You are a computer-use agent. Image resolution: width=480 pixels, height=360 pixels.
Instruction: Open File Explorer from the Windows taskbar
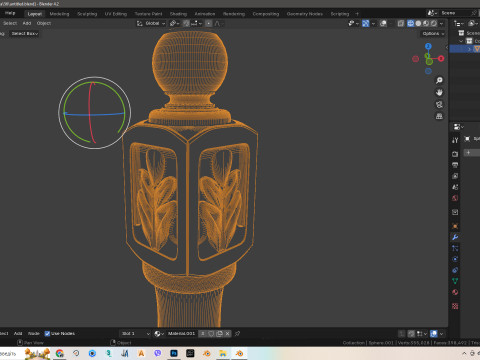[223, 353]
